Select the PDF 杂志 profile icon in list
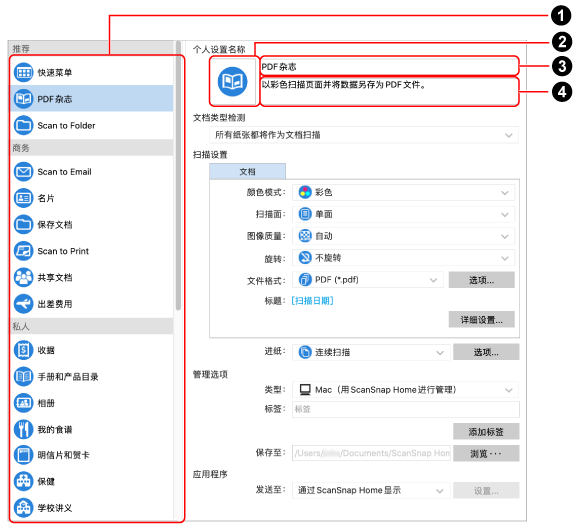Screen dimensions: 576x528 coord(24,99)
